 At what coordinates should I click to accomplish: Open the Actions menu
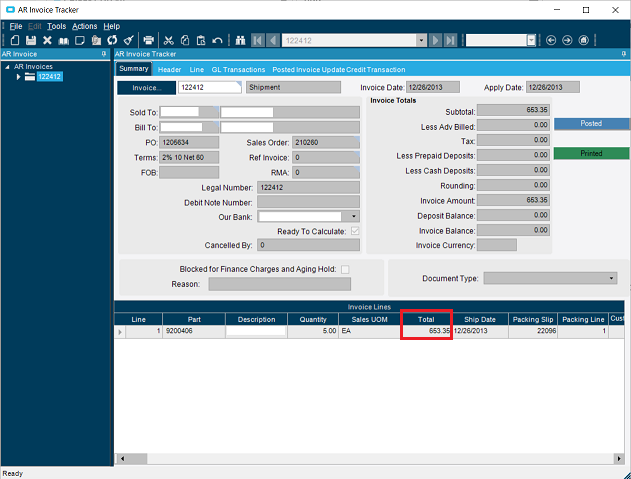pyautogui.click(x=85, y=26)
